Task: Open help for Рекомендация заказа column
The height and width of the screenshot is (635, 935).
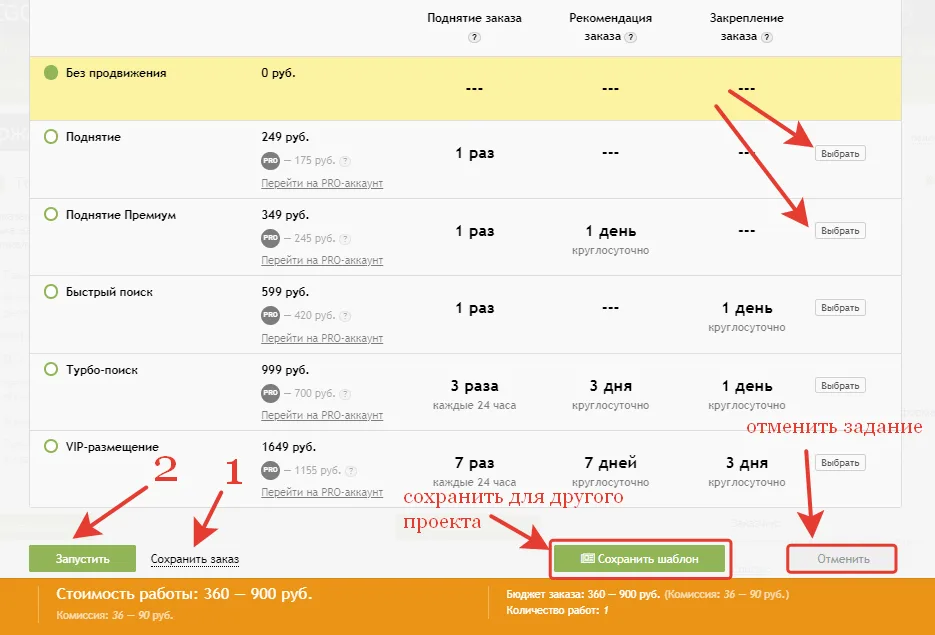Action: coord(630,37)
